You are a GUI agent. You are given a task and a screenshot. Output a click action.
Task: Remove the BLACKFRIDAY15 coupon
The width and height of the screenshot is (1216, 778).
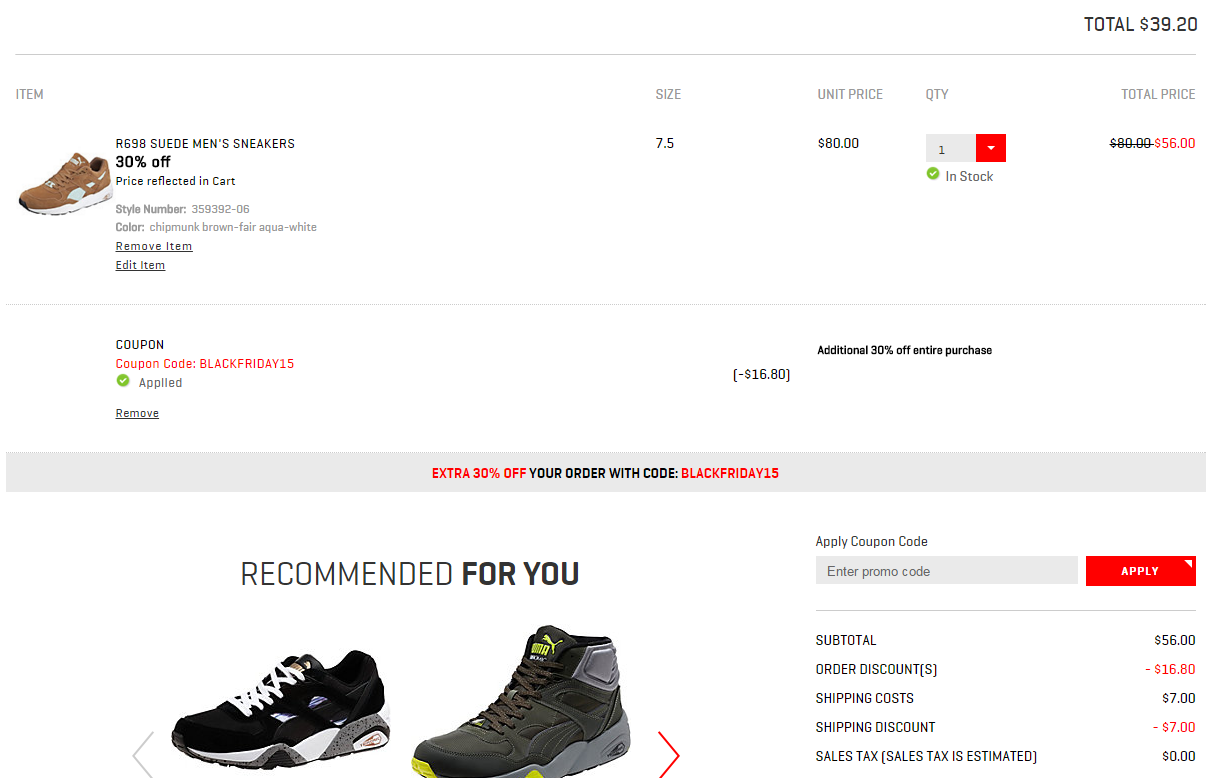(x=137, y=413)
